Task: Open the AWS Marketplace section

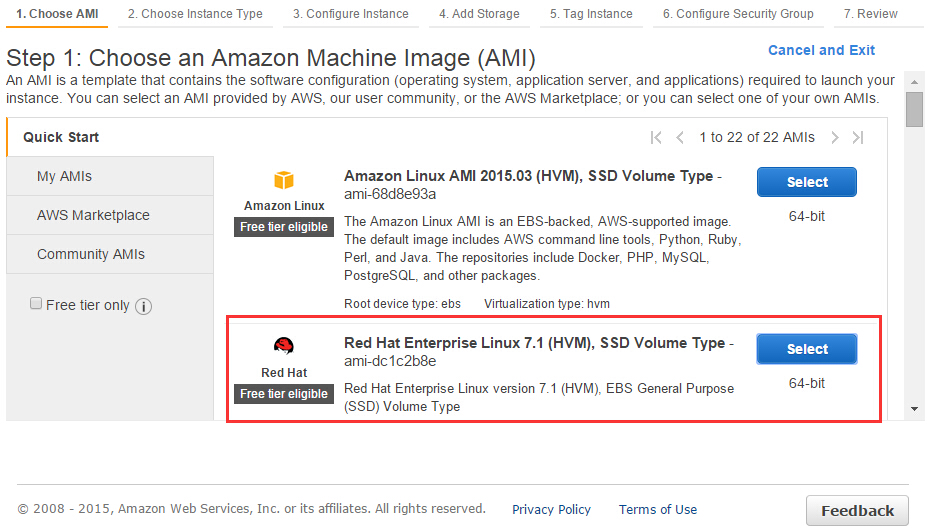Action: [110, 215]
